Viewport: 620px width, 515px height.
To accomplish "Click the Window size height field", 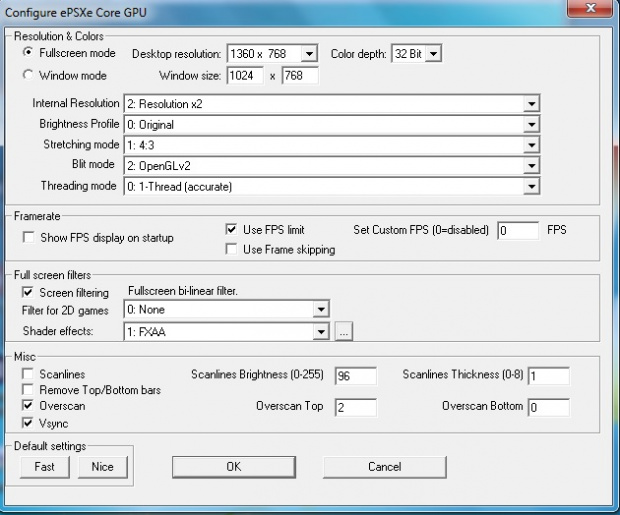I will click(x=300, y=75).
